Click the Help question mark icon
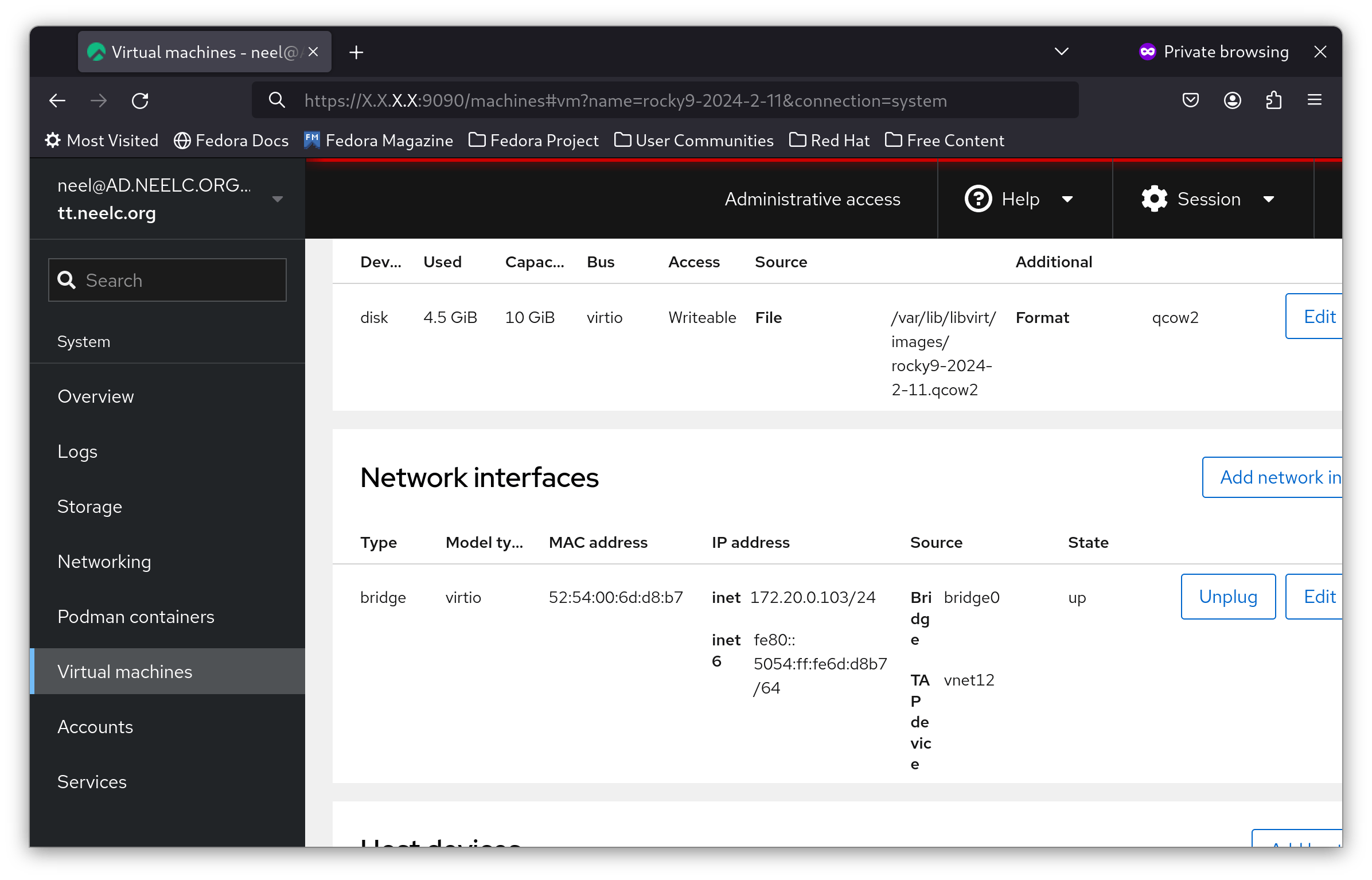 977,198
